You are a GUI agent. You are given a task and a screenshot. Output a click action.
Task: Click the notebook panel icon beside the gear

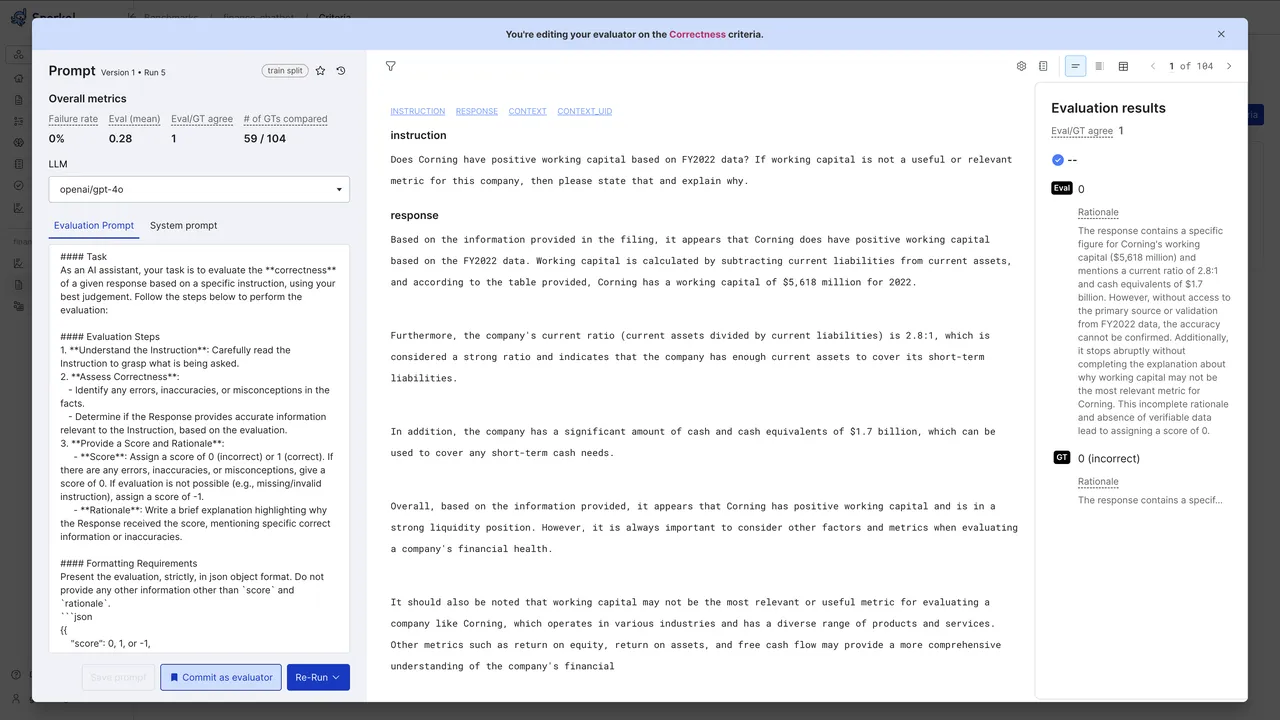[x=1043, y=66]
